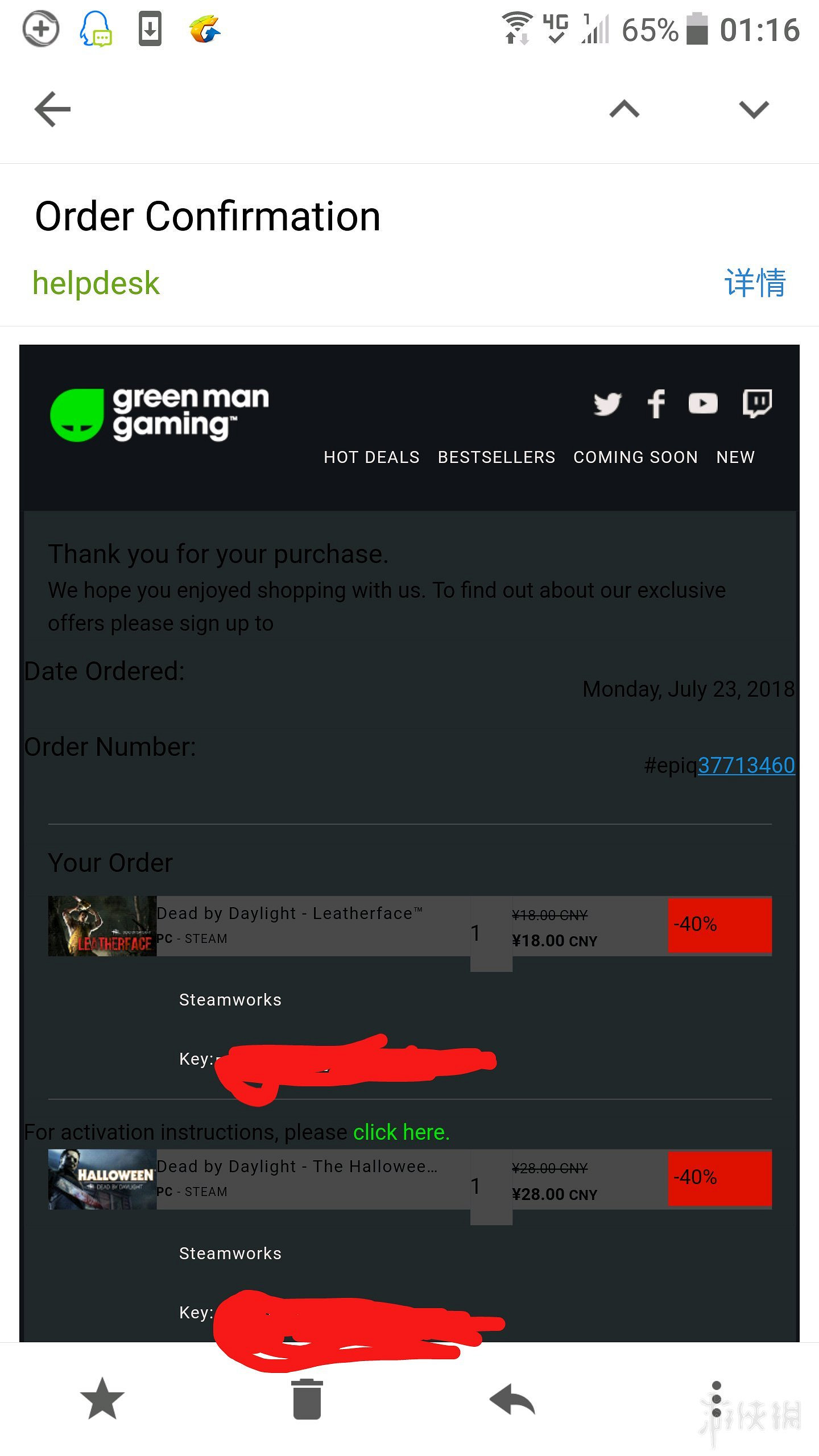819x1456 pixels.
Task: Jump to next email with down chevron
Action: pyautogui.click(x=754, y=109)
